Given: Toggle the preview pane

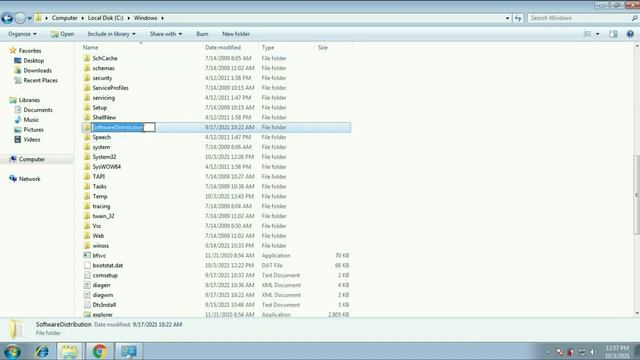Looking at the screenshot, I should pos(613,34).
